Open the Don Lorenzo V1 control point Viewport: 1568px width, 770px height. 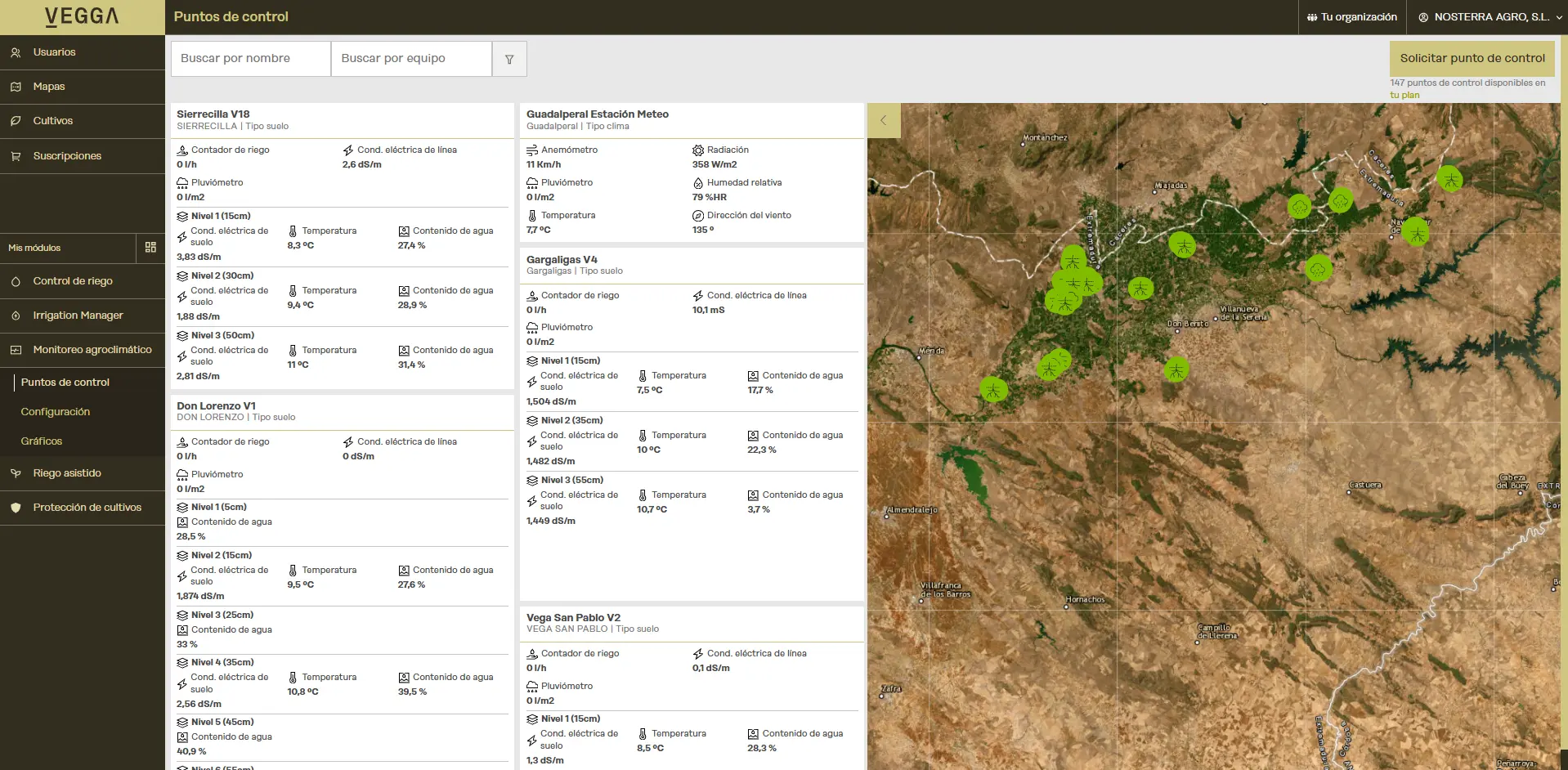(216, 406)
